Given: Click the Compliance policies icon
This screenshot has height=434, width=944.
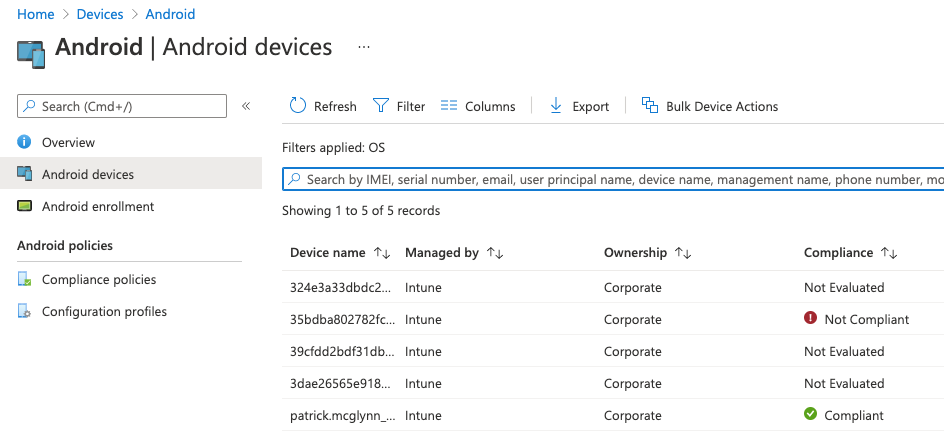Looking at the screenshot, I should (x=24, y=279).
